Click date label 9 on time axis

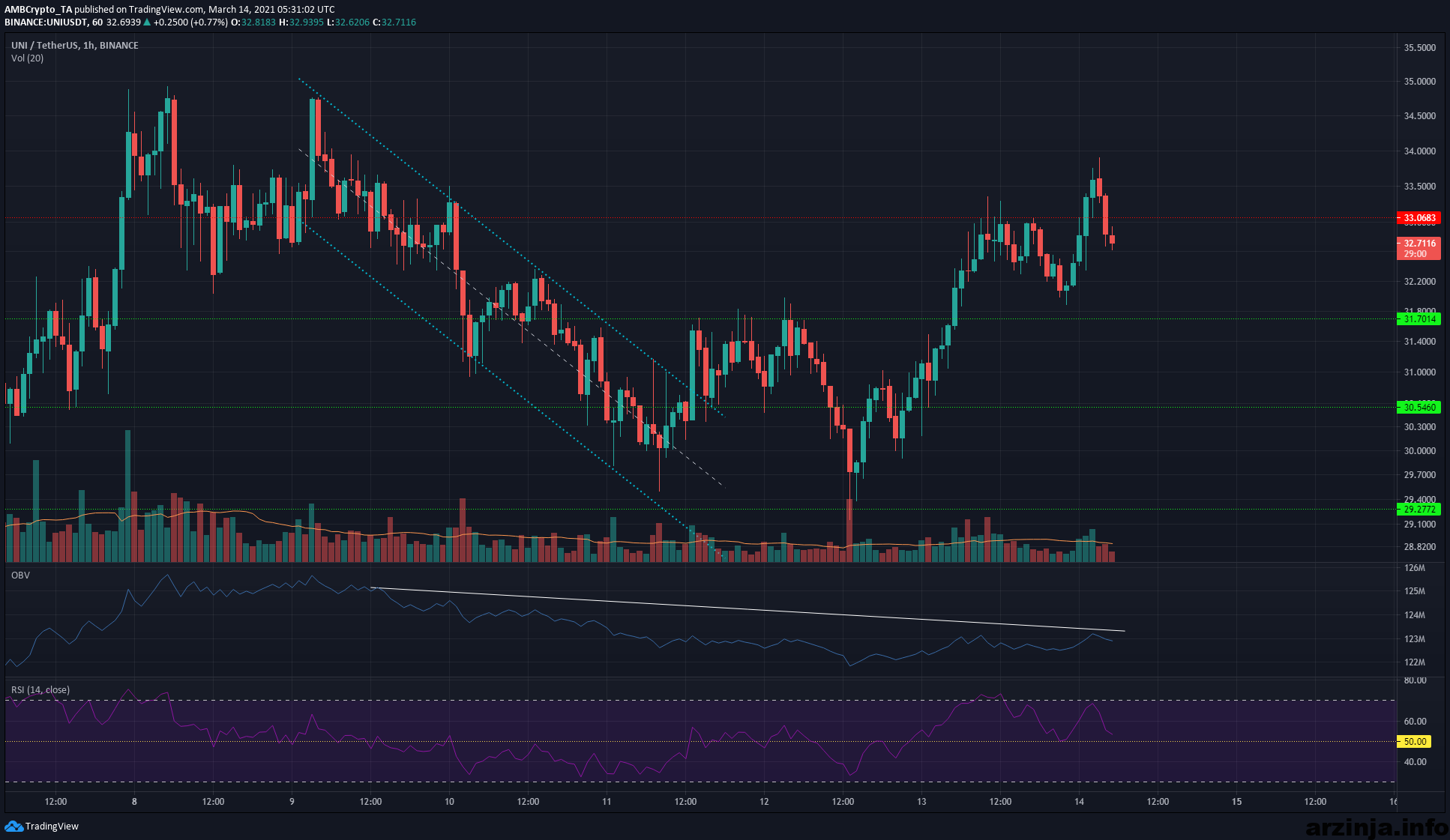tap(292, 801)
